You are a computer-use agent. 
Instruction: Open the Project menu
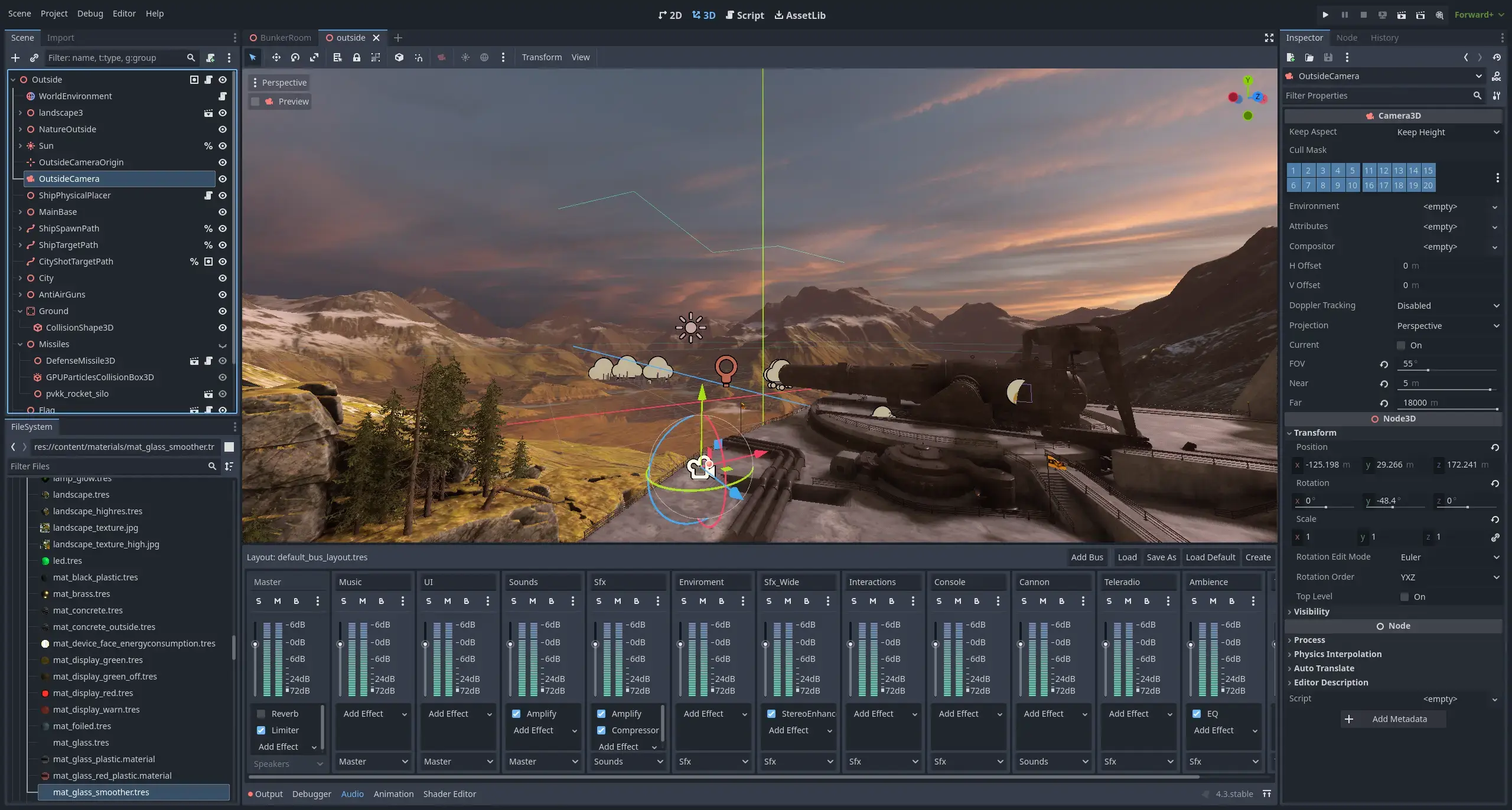pos(54,14)
